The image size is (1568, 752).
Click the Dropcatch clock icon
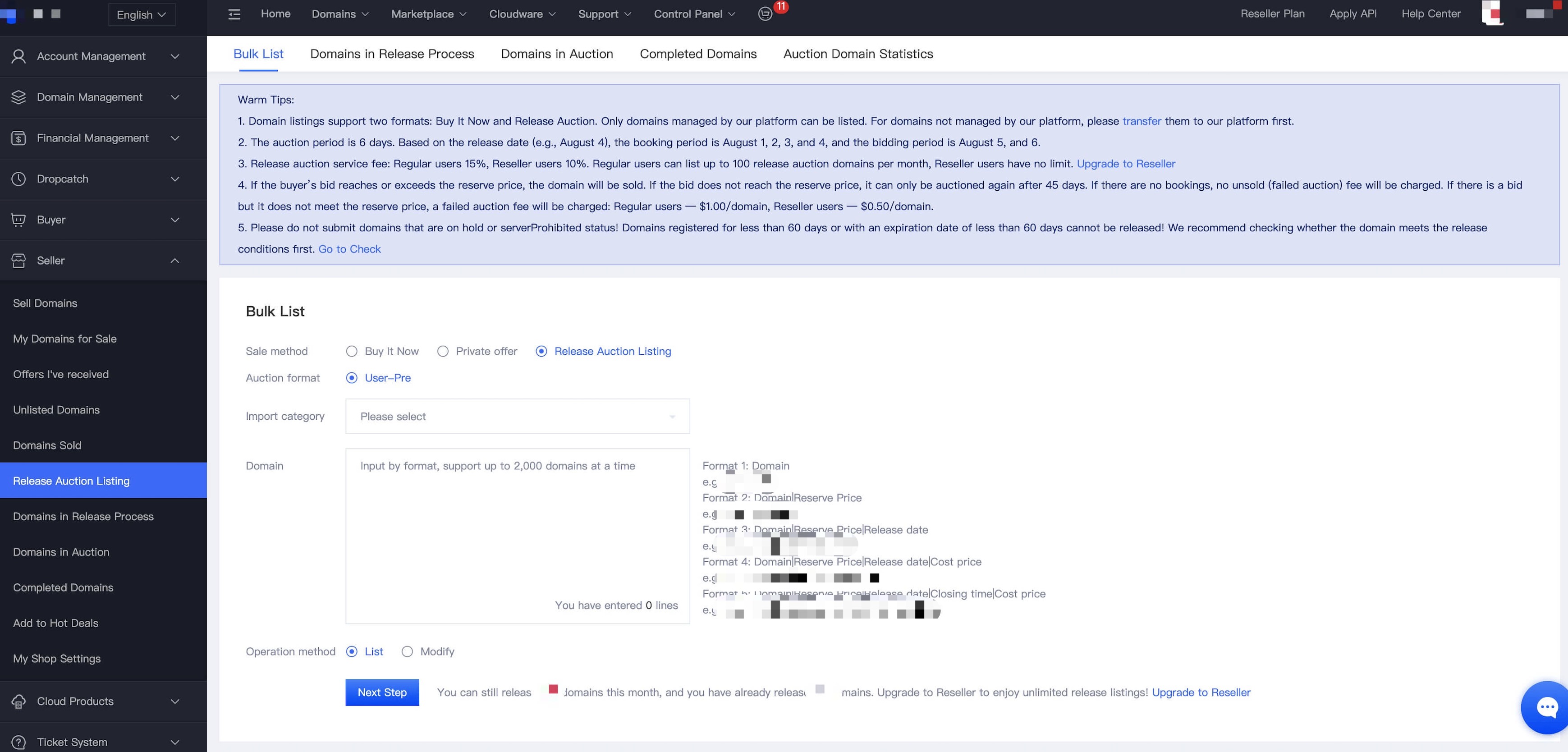[18, 179]
